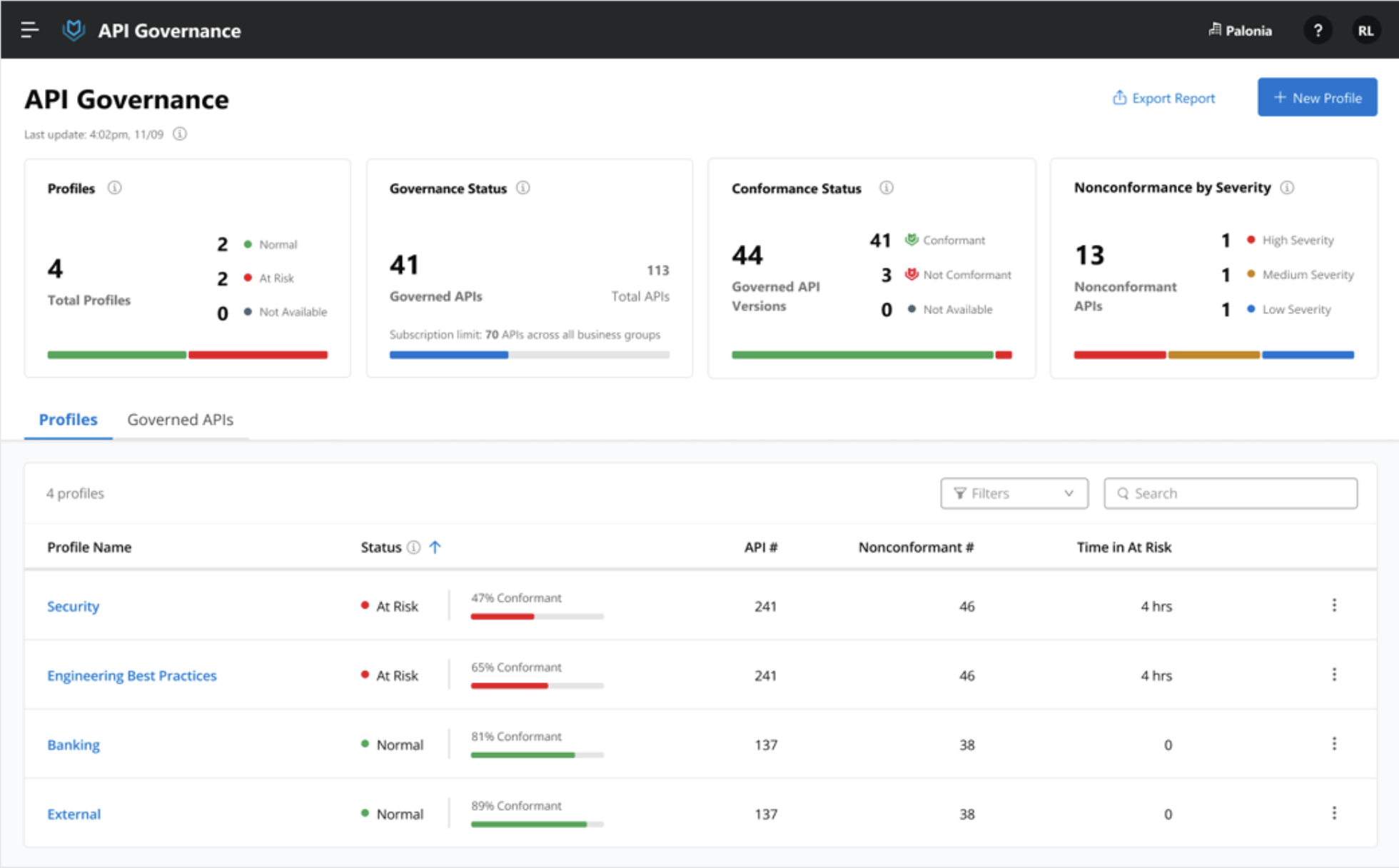Open the Conformance Status info icon

click(886, 188)
